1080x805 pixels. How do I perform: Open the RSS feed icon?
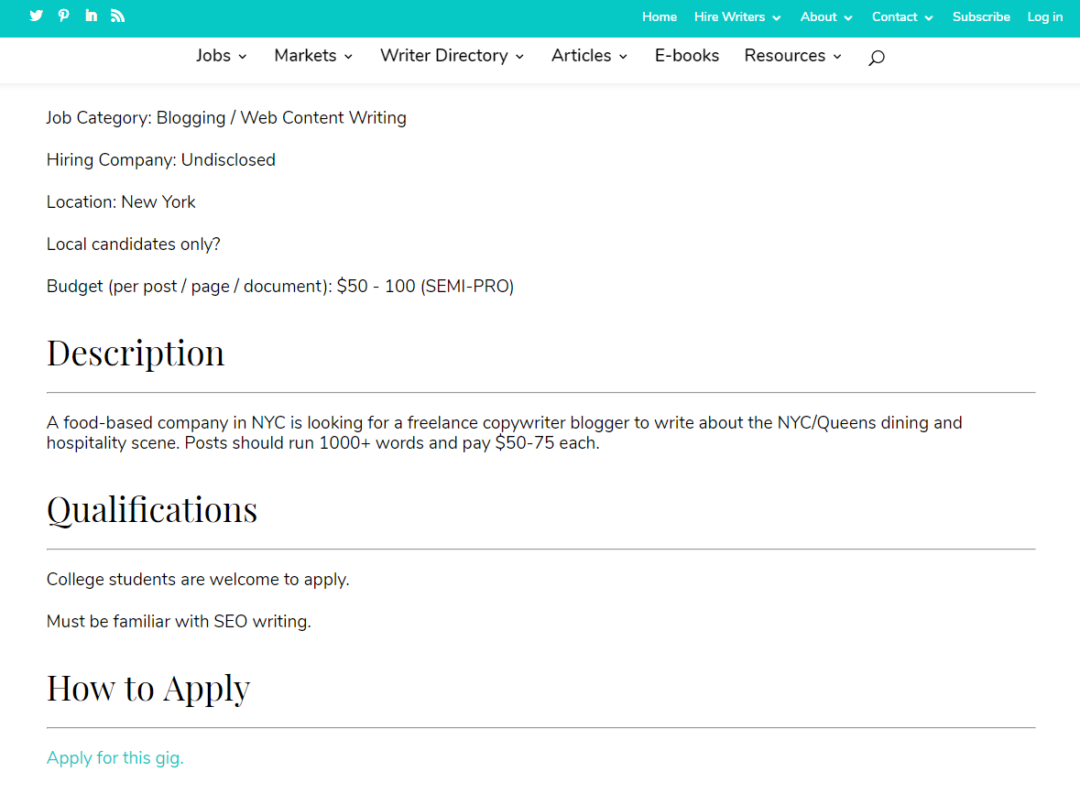pos(118,16)
